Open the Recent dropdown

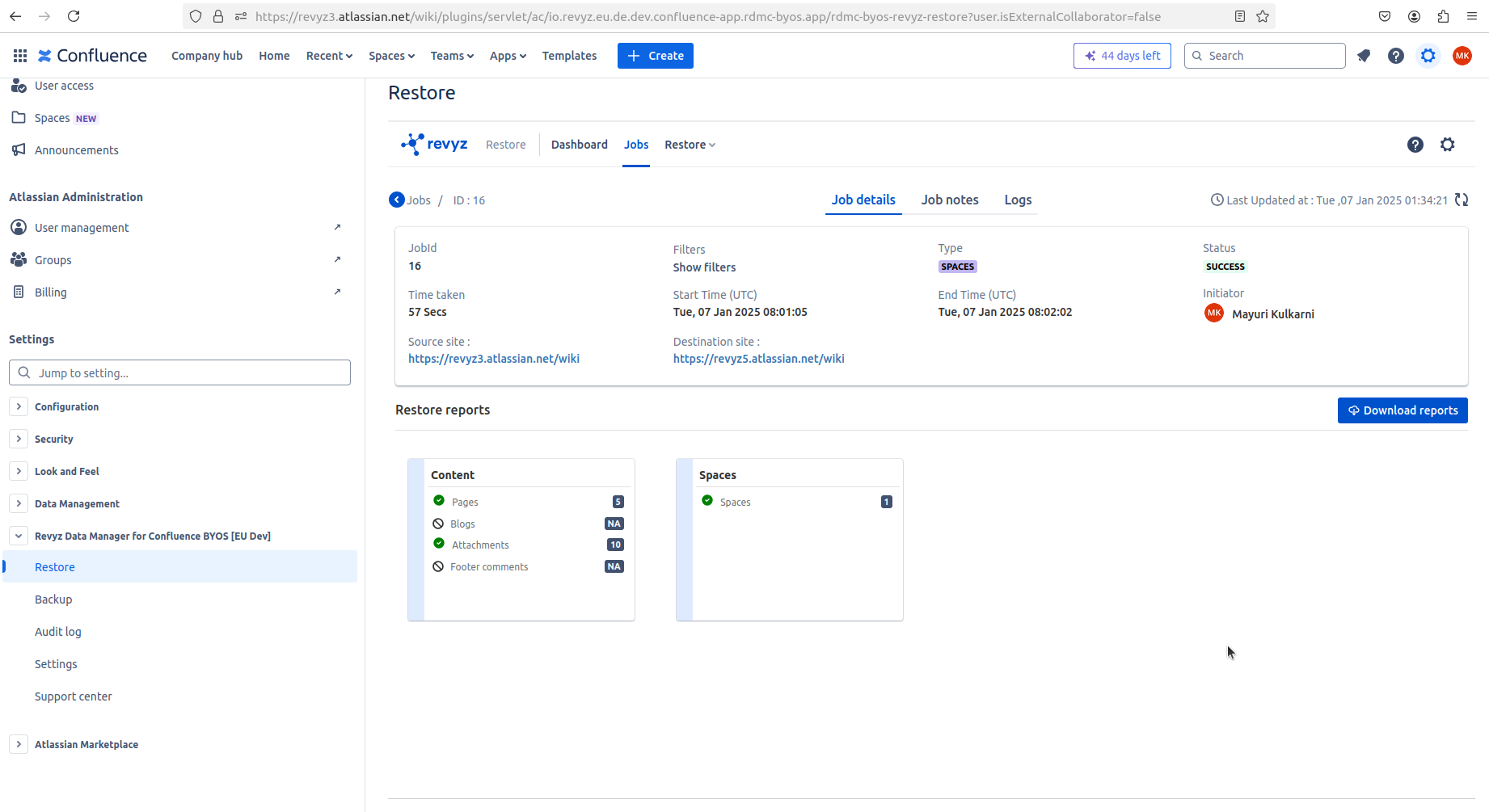329,56
